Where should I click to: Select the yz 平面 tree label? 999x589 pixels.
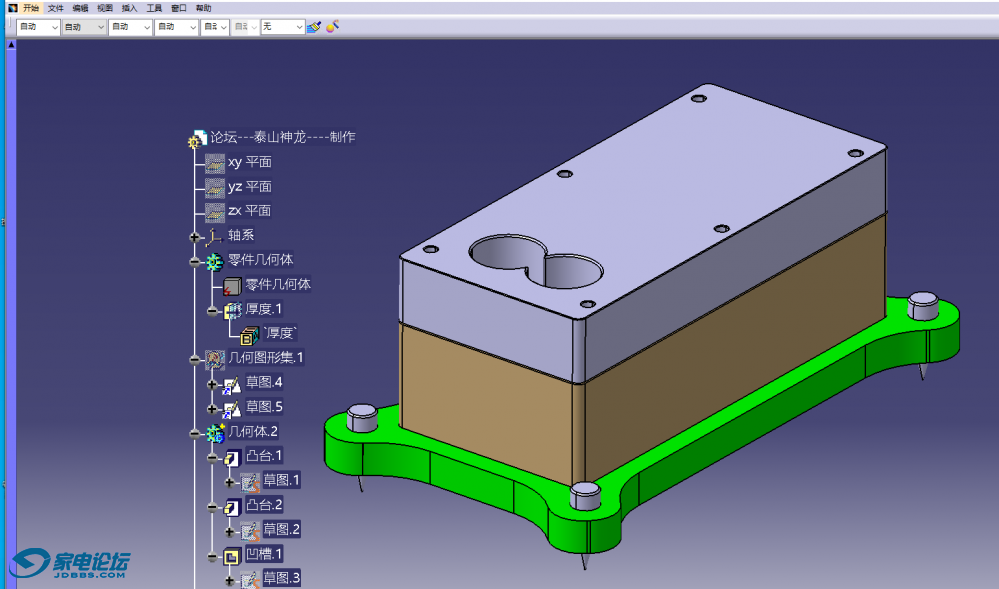pos(250,187)
